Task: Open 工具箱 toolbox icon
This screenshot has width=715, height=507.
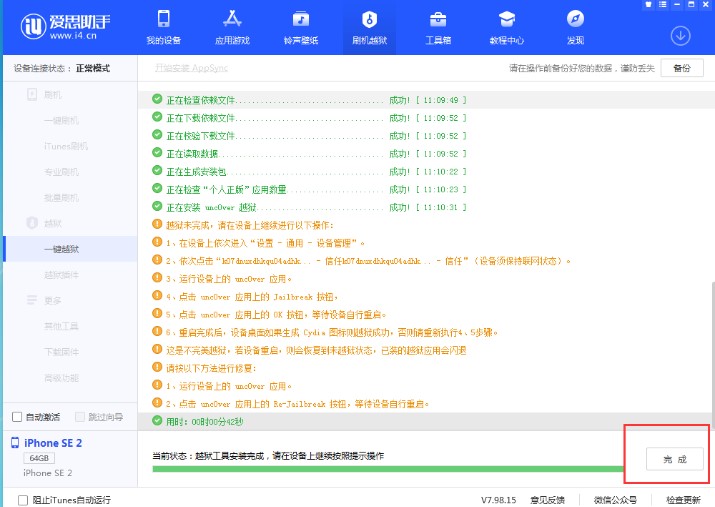Action: tap(438, 28)
